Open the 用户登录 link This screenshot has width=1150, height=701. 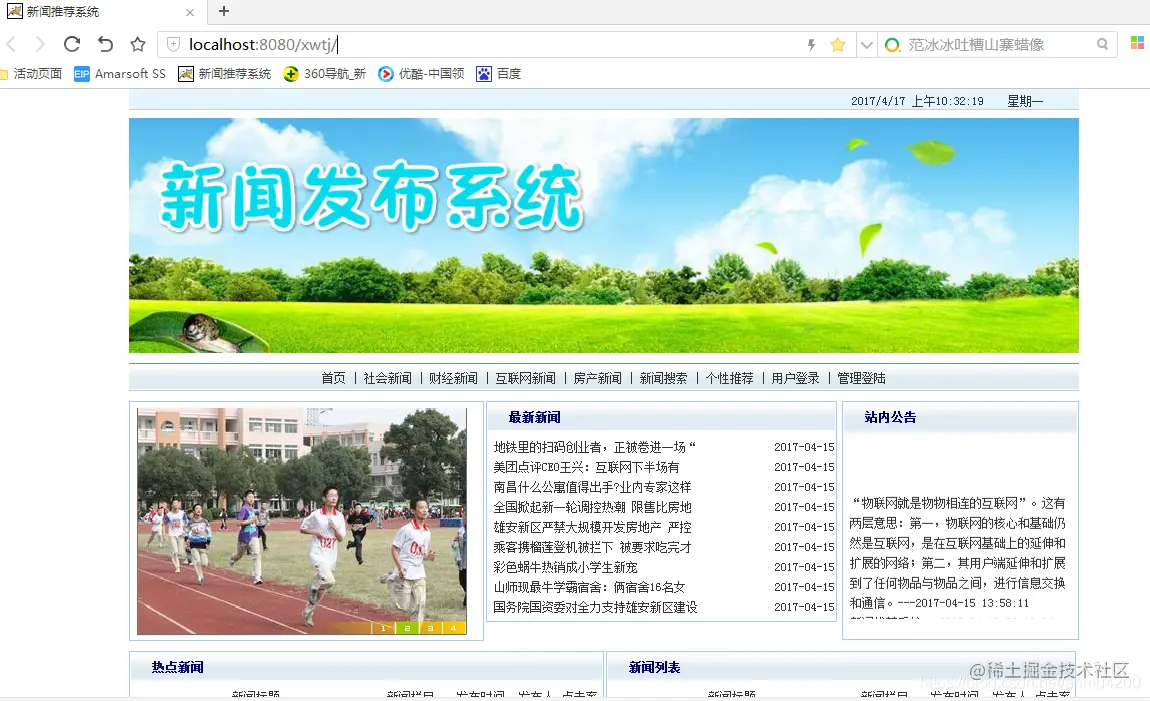(795, 378)
